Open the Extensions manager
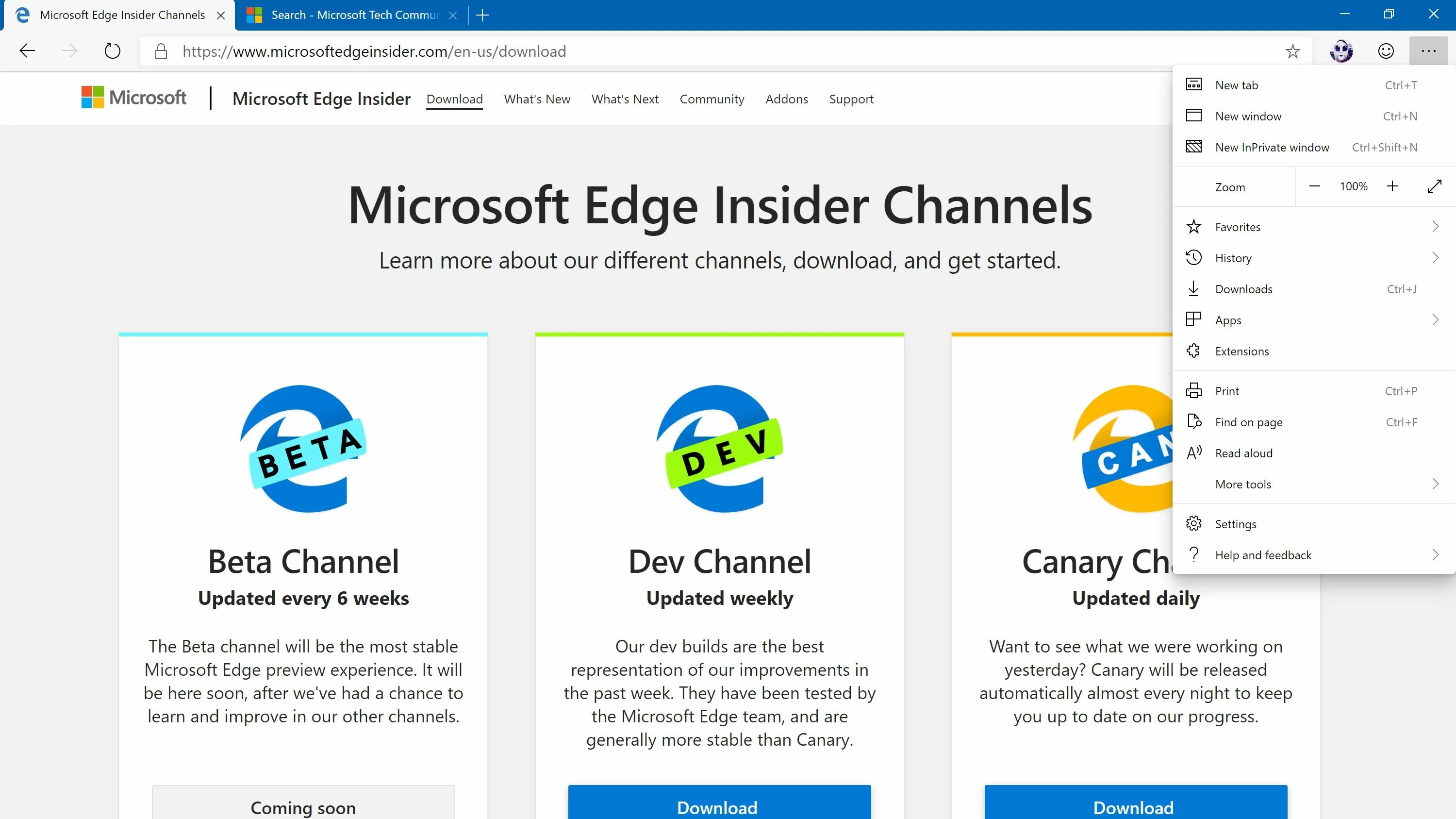This screenshot has width=1456, height=819. tap(1242, 350)
